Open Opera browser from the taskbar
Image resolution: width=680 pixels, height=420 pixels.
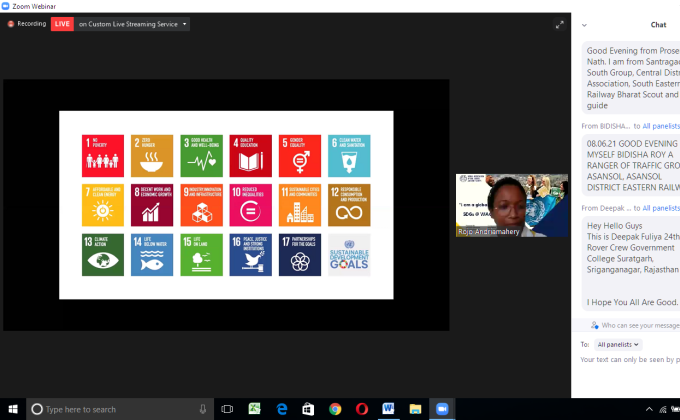361,409
